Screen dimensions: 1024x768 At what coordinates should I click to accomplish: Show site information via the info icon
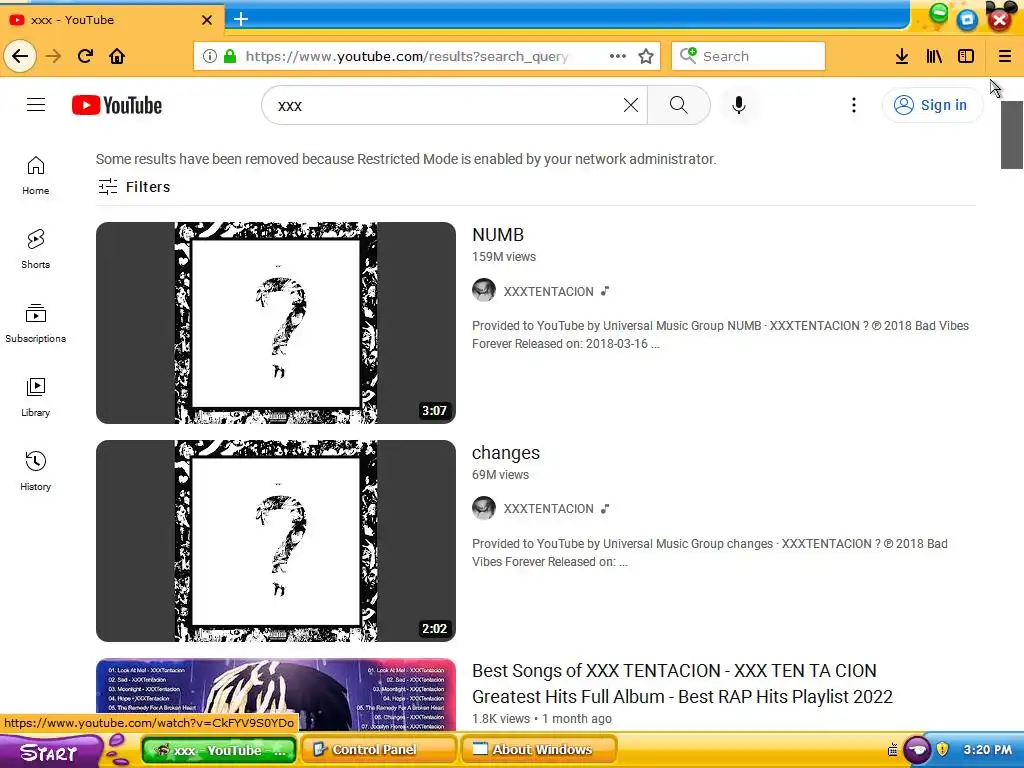coord(210,56)
